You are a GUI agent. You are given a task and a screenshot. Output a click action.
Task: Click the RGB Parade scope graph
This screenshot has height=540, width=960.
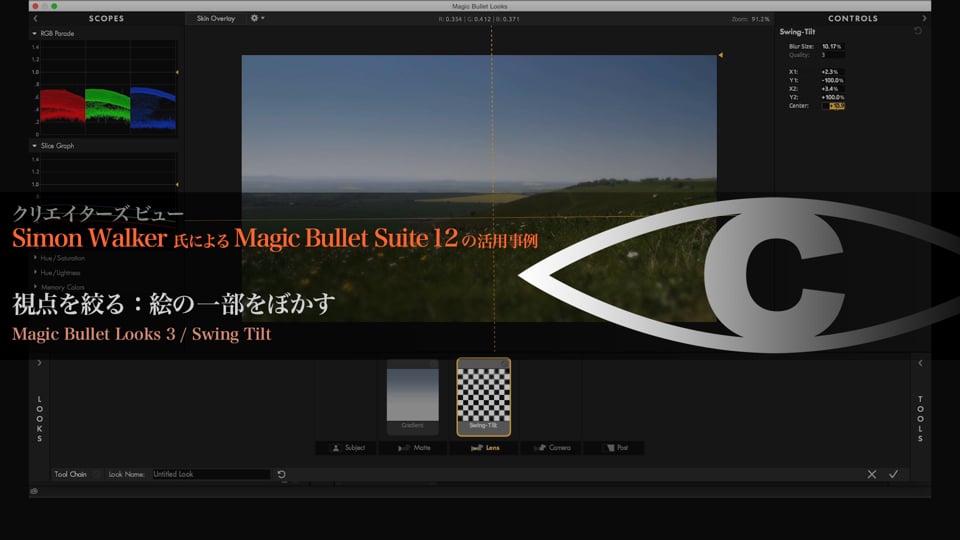pos(108,89)
